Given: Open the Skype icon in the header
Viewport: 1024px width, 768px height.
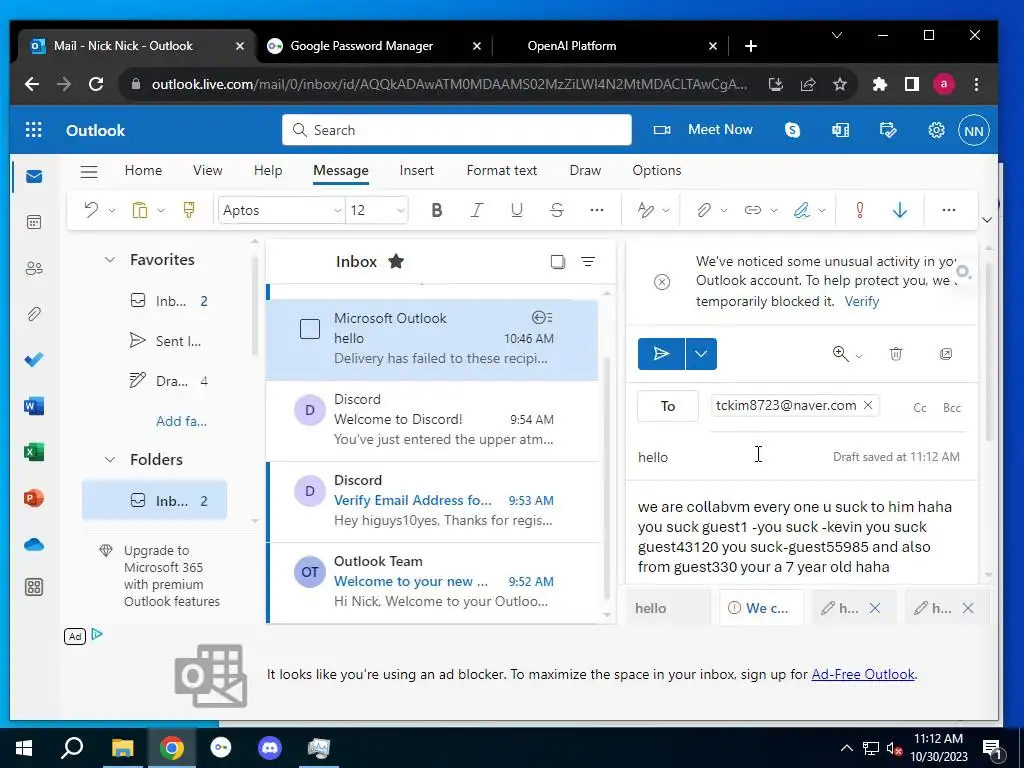Looking at the screenshot, I should [x=792, y=130].
